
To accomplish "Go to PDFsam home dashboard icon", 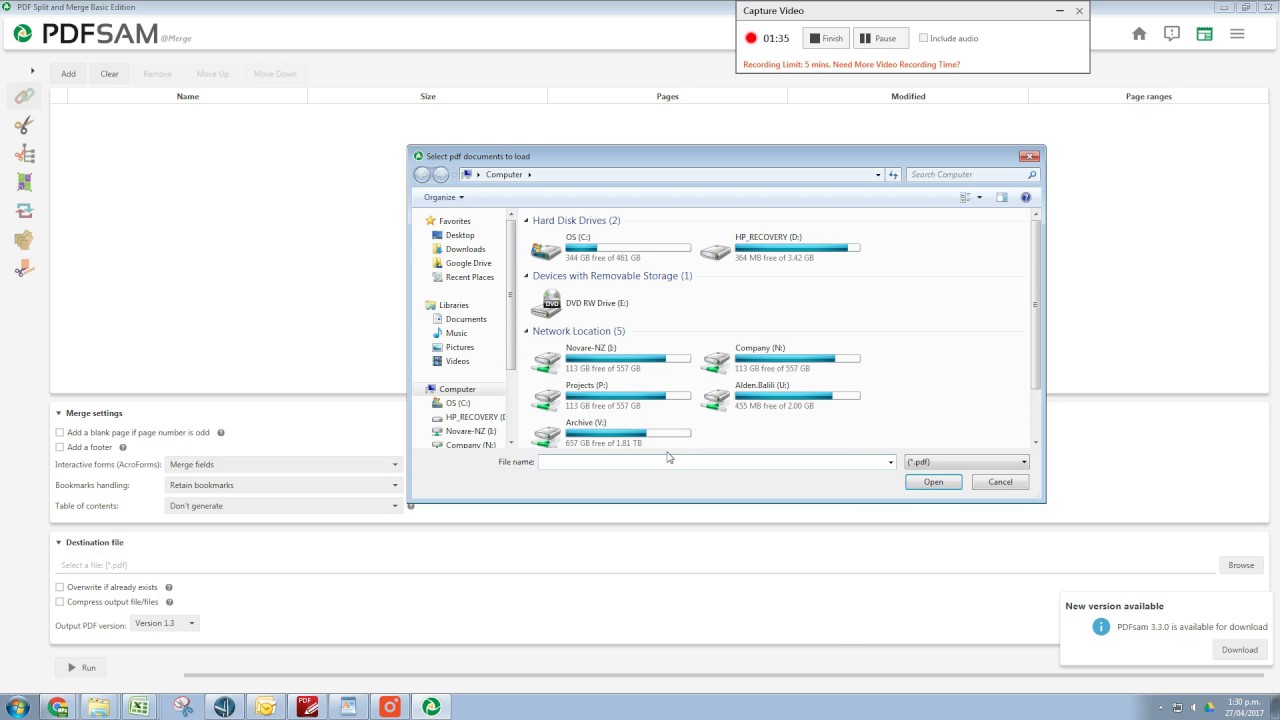I will 1139,34.
